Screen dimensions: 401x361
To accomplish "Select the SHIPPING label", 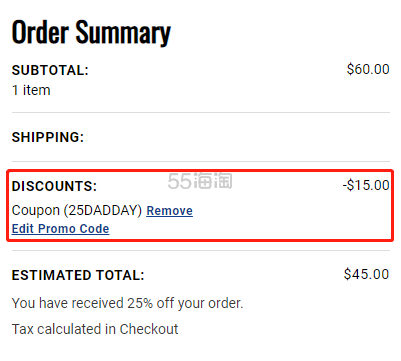I will 48,137.
